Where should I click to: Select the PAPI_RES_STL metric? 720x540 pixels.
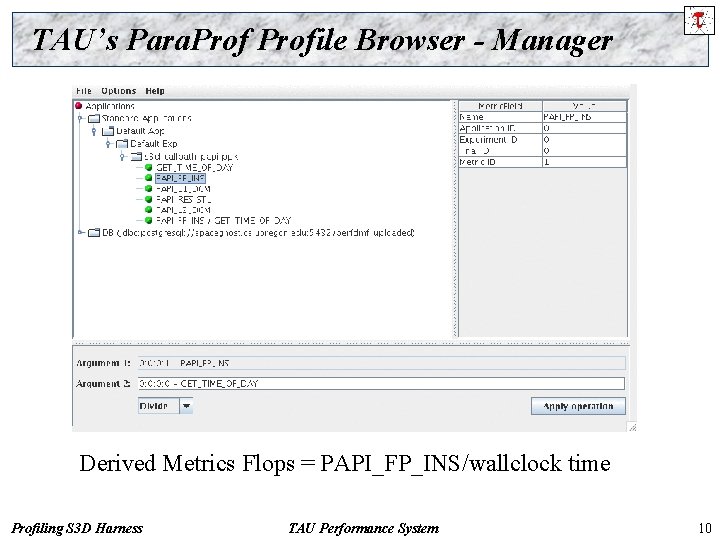click(183, 199)
